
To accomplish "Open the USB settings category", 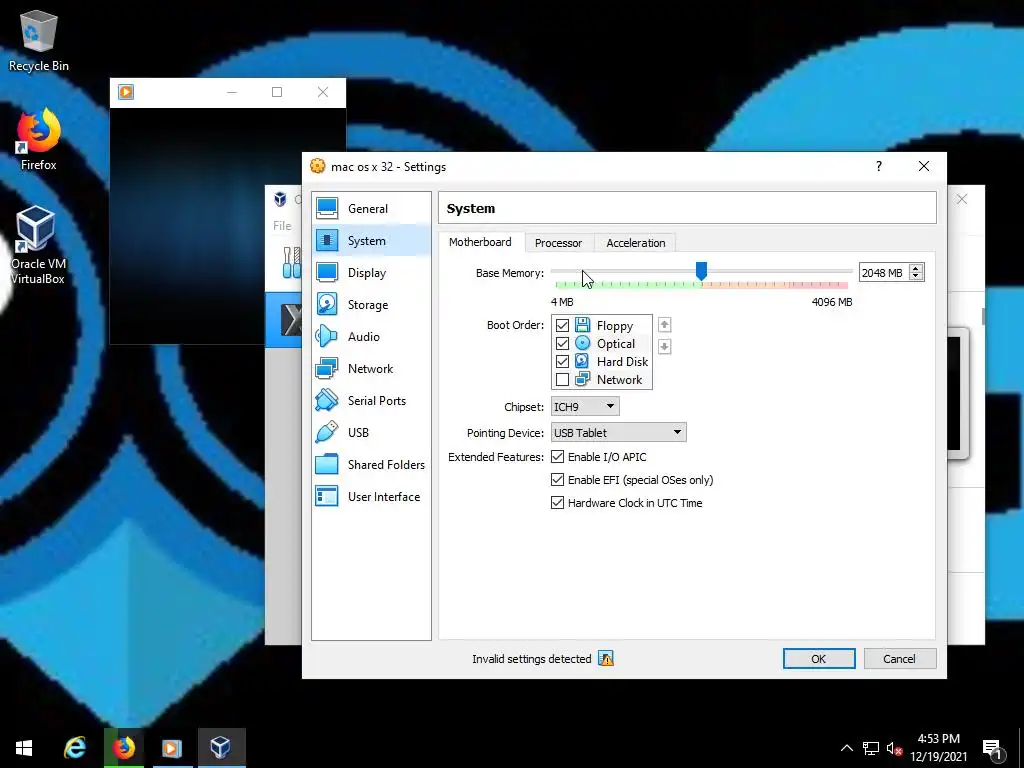I will (371, 432).
